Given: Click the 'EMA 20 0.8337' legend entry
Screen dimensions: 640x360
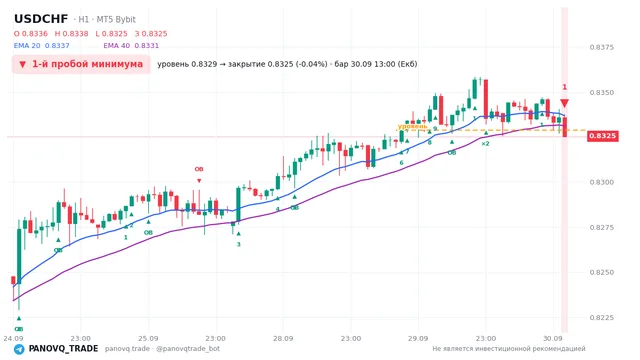Looking at the screenshot, I should [x=42, y=46].
